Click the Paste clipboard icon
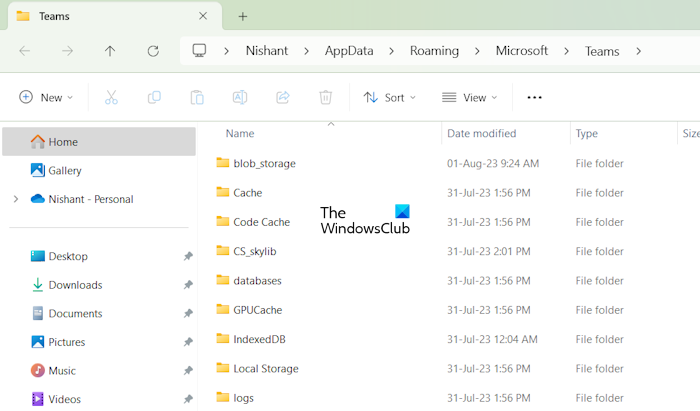The width and height of the screenshot is (700, 411). pos(197,97)
